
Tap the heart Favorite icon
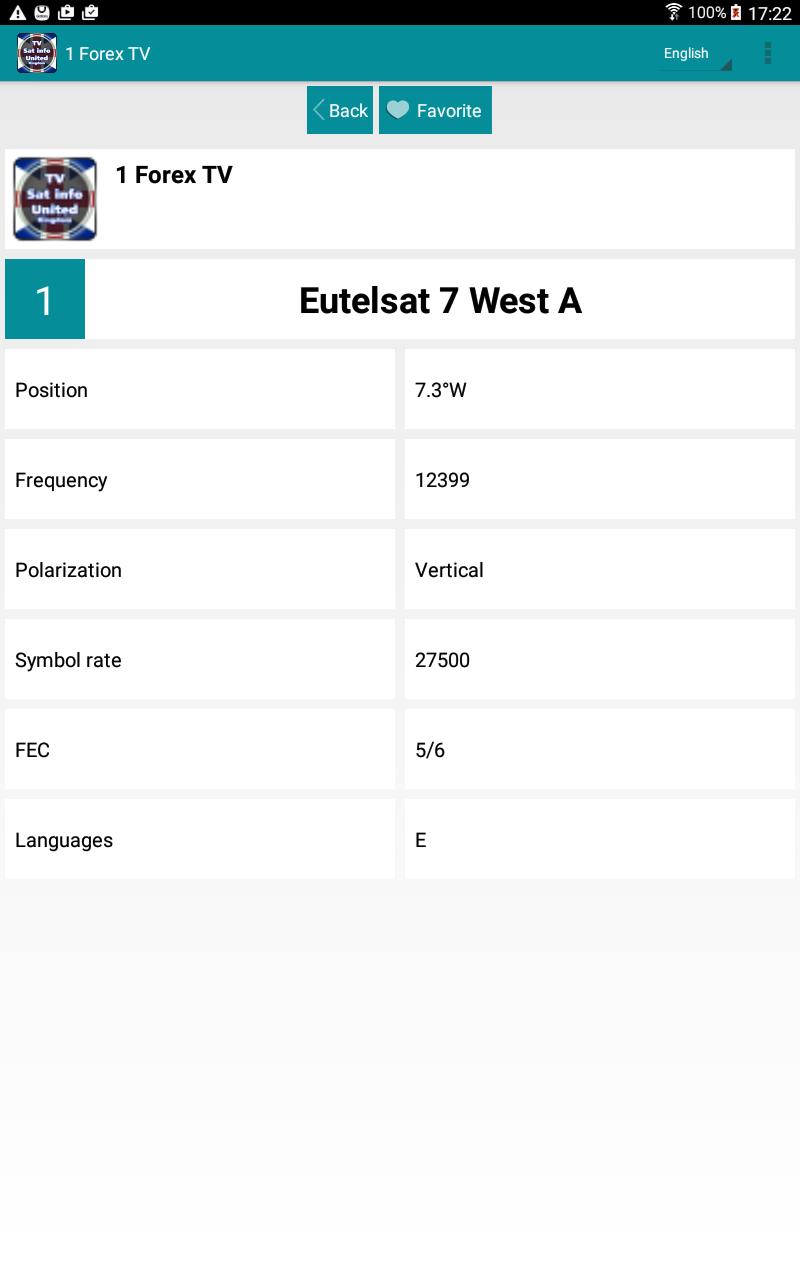[398, 110]
